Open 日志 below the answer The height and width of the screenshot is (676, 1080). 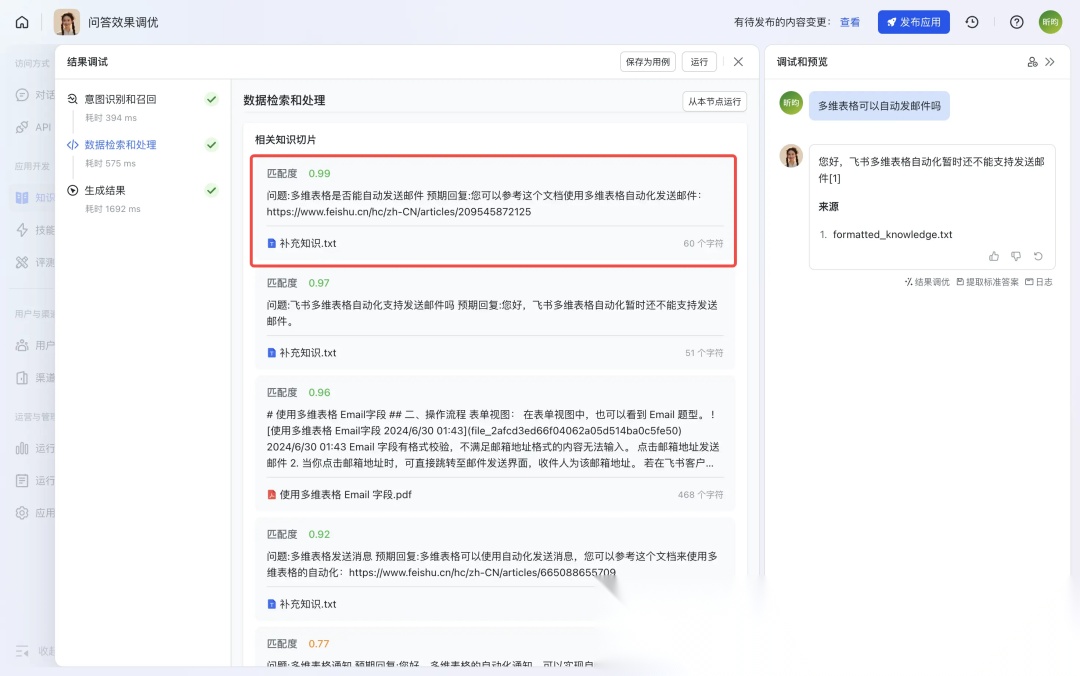(1039, 282)
